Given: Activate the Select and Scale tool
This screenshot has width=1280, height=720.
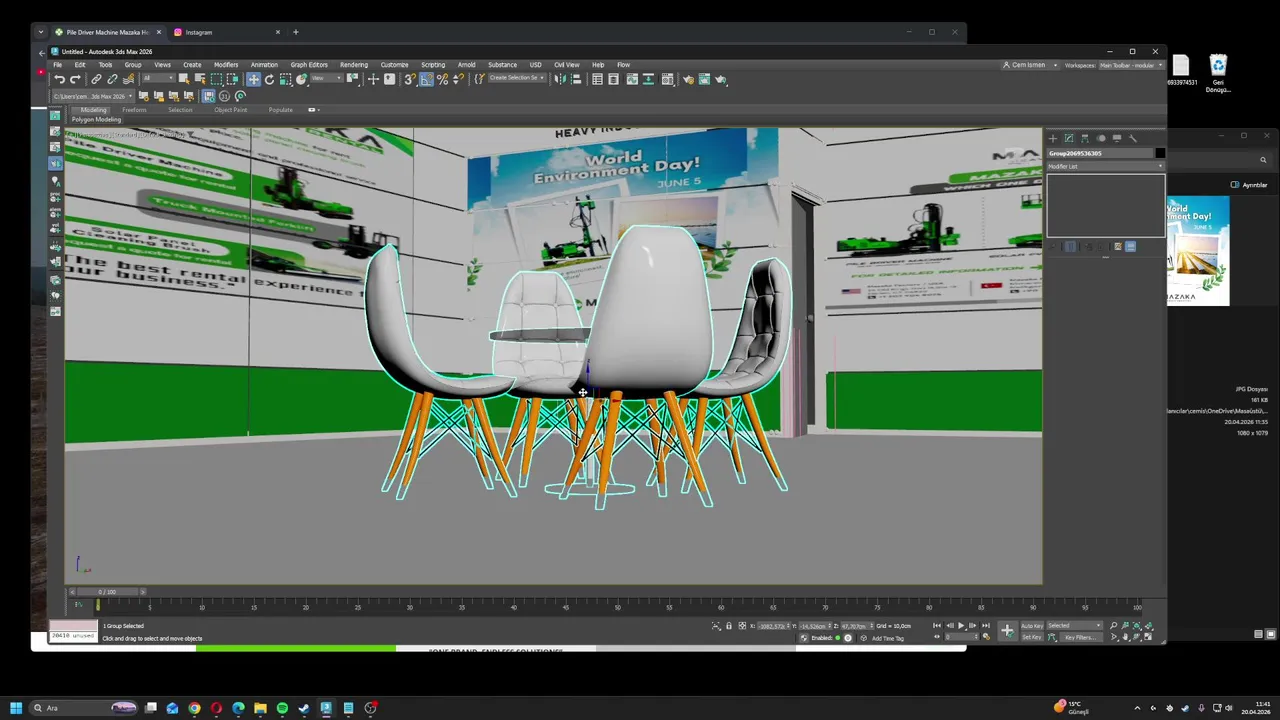Looking at the screenshot, I should (x=285, y=79).
